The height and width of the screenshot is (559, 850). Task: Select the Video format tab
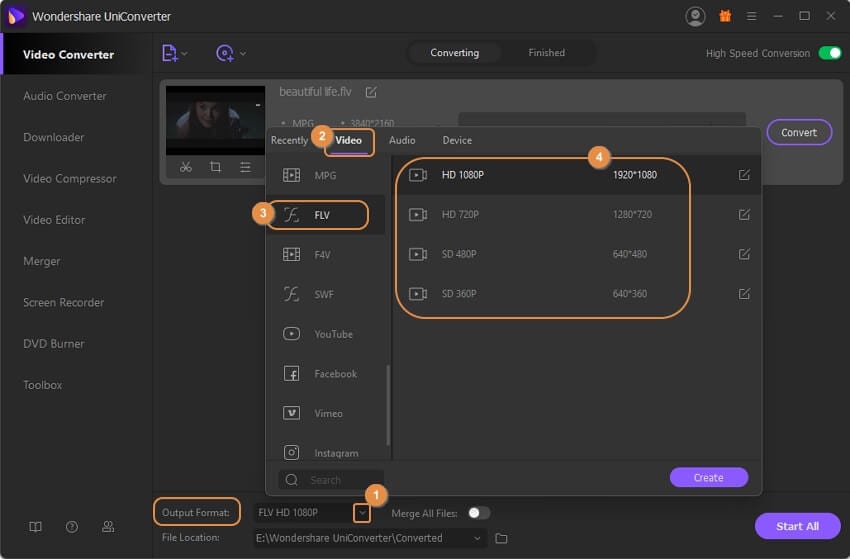pos(349,140)
